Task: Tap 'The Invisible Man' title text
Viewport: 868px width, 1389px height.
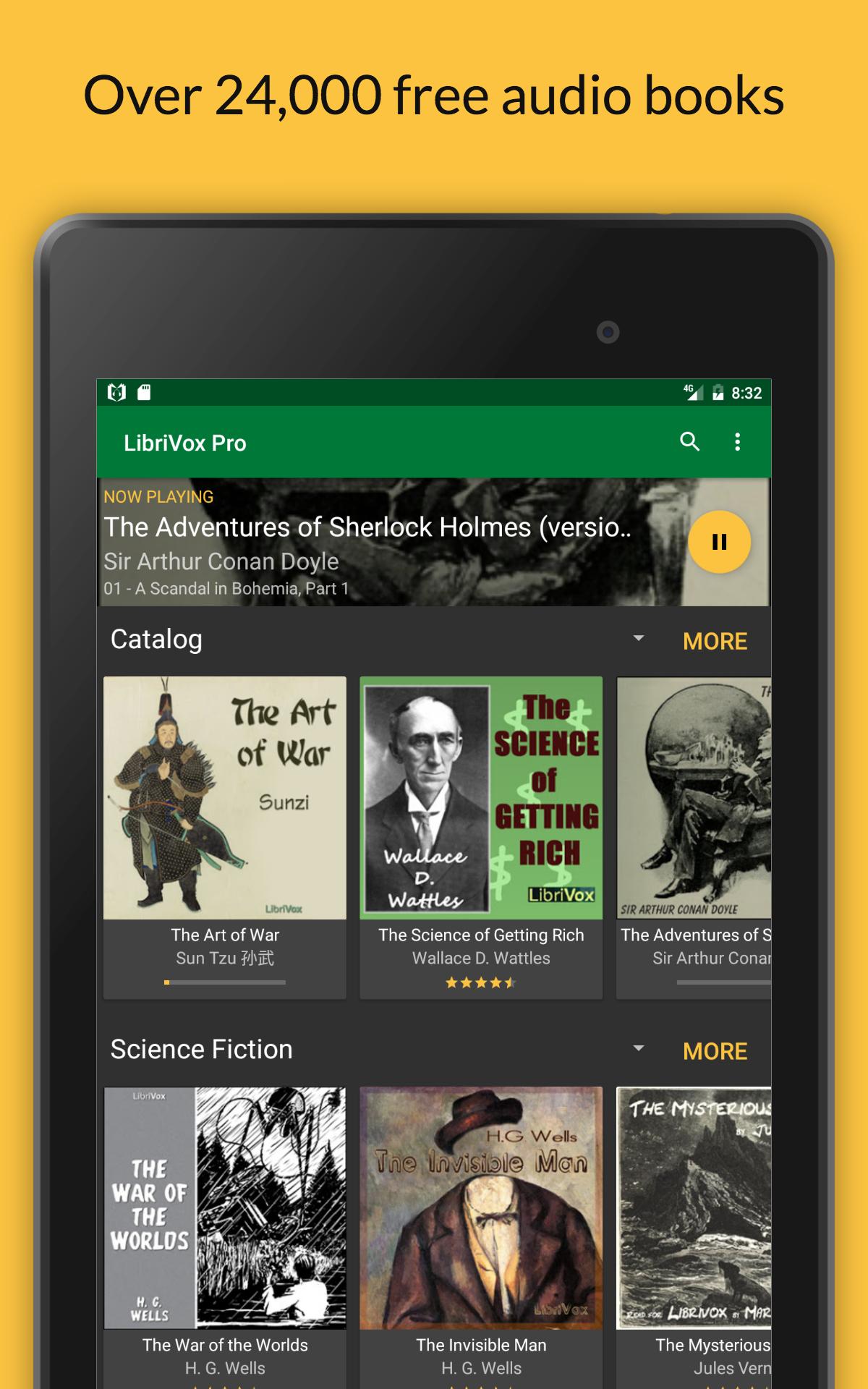Action: pyautogui.click(x=481, y=1345)
